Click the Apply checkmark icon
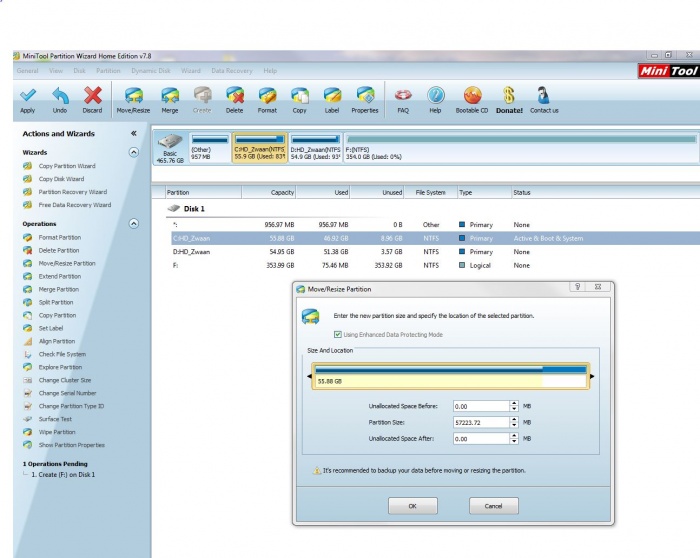 [27, 96]
